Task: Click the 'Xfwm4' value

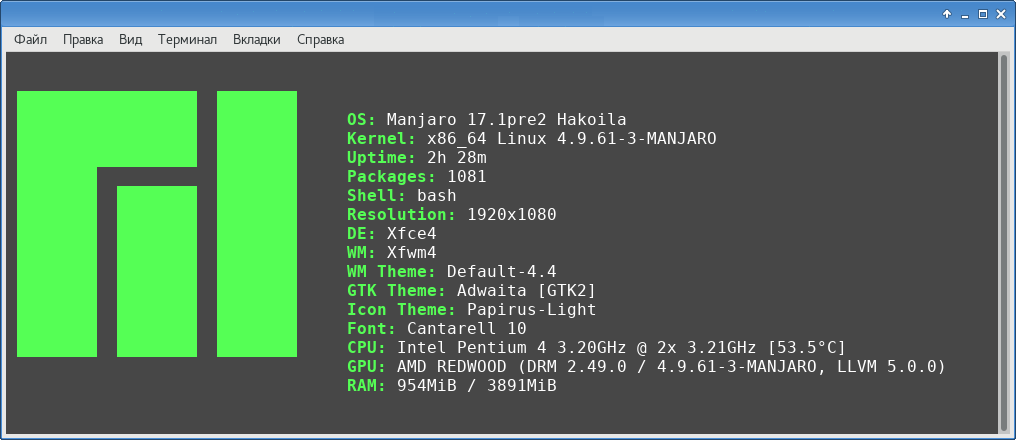Action: [411, 252]
